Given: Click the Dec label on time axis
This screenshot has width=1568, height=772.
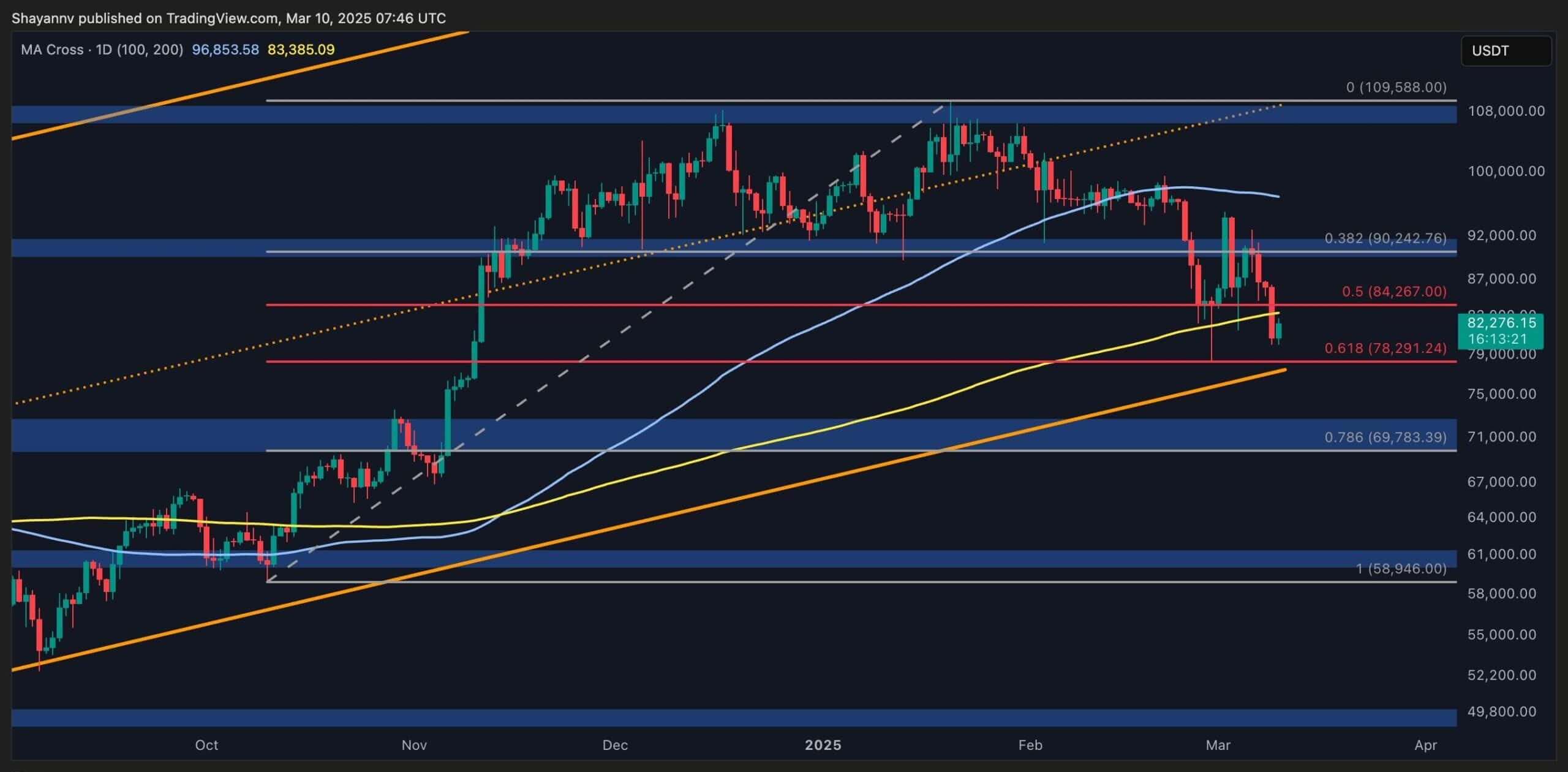Looking at the screenshot, I should pos(615,745).
